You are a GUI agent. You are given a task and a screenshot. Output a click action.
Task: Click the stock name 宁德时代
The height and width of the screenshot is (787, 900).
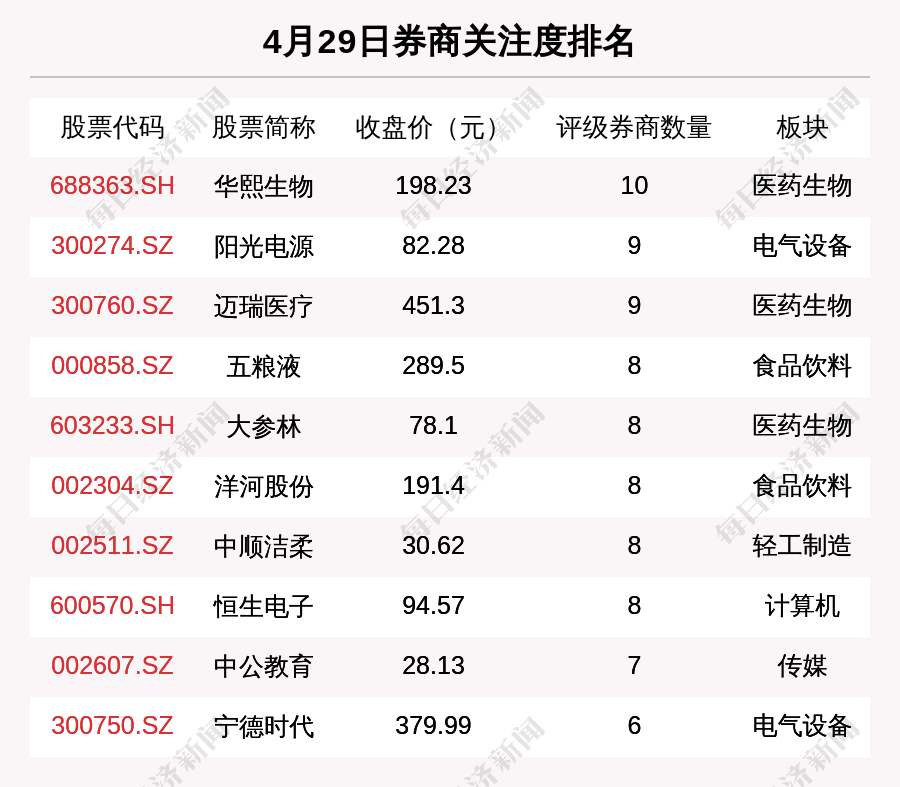coord(263,727)
